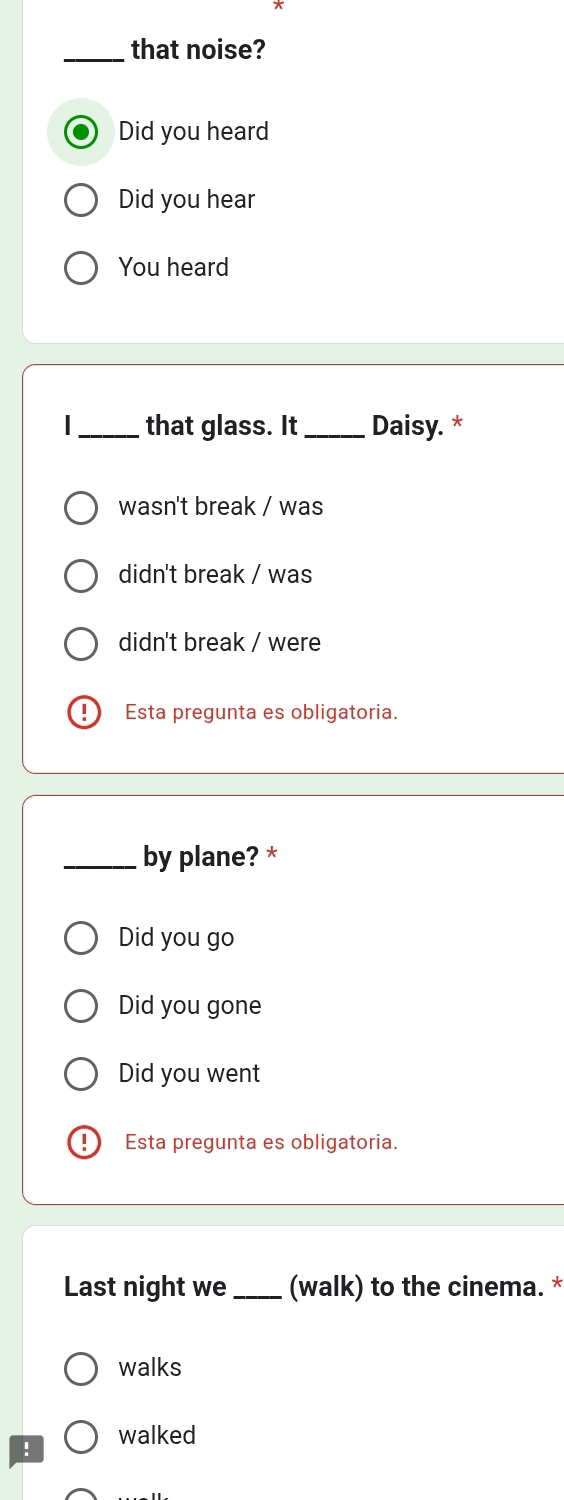Pick the 'You heard' radio button
Screen dimensions: 564x1500
[81, 268]
